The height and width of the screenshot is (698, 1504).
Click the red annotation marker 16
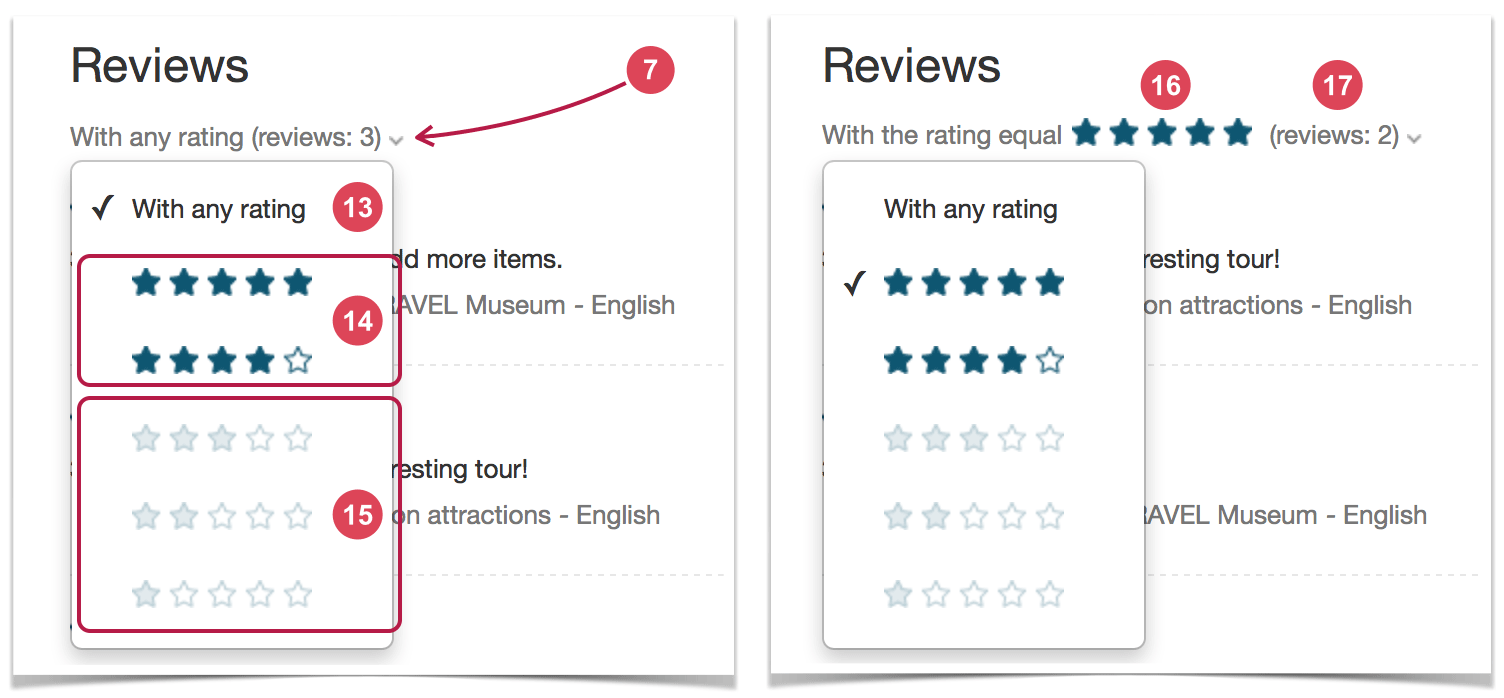[1166, 87]
